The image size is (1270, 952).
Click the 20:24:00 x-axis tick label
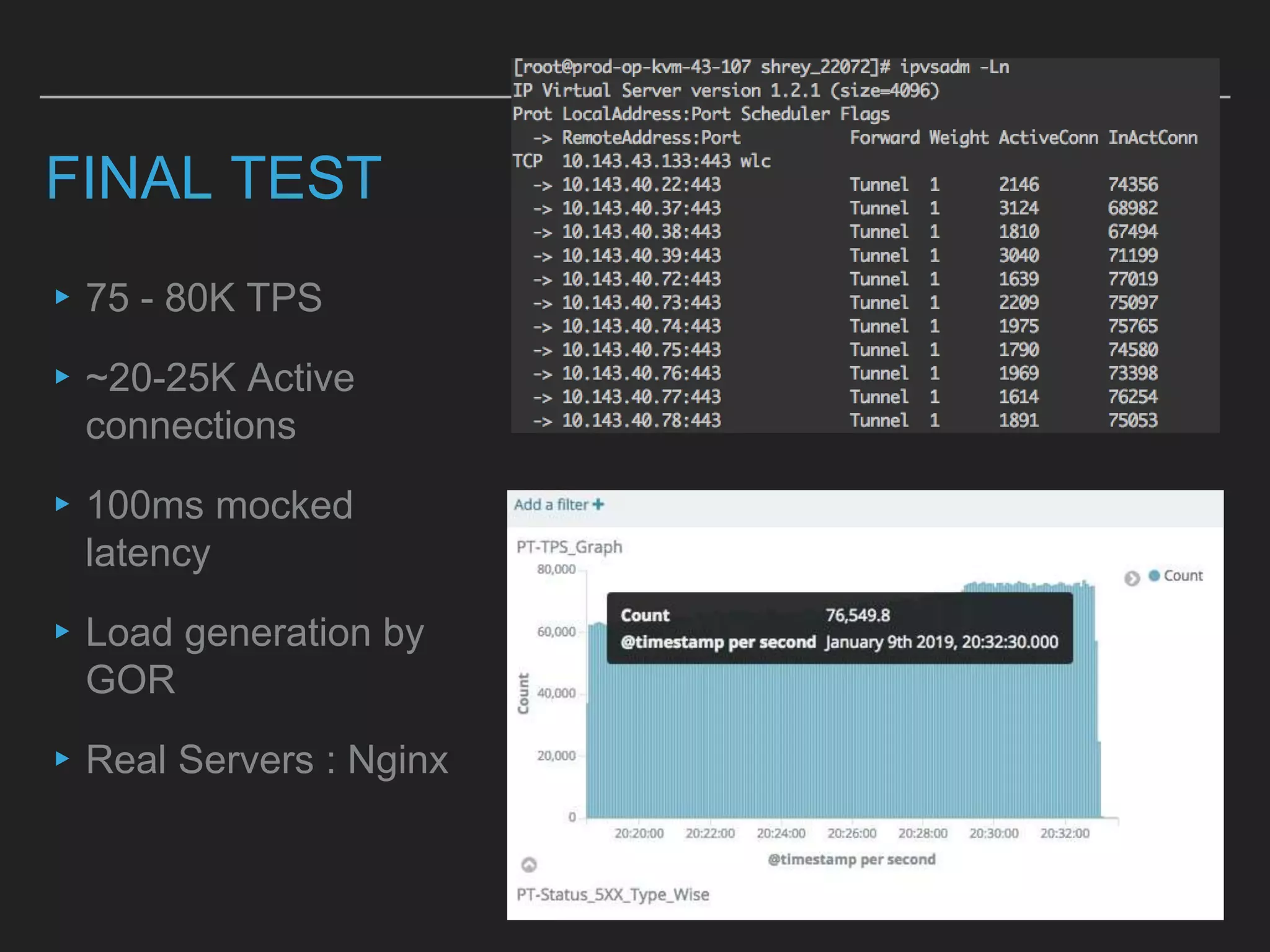tap(781, 833)
